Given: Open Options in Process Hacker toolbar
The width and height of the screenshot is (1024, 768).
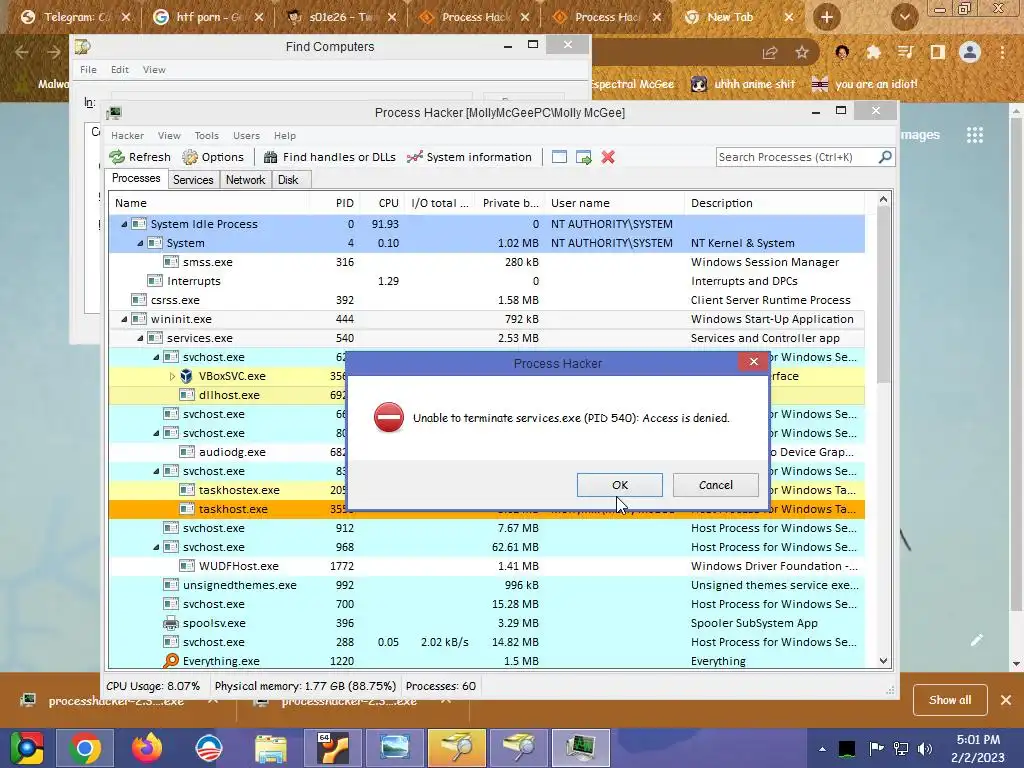Looking at the screenshot, I should pos(213,157).
